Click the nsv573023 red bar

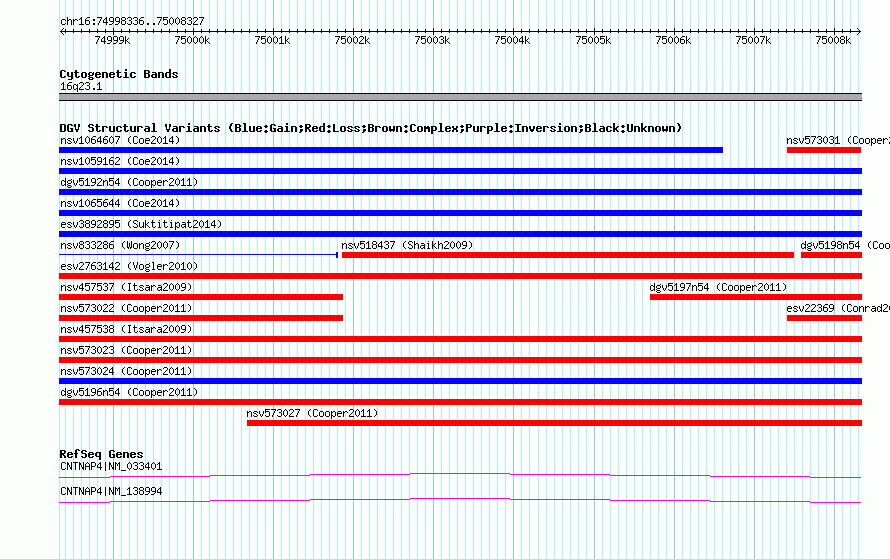(460, 360)
